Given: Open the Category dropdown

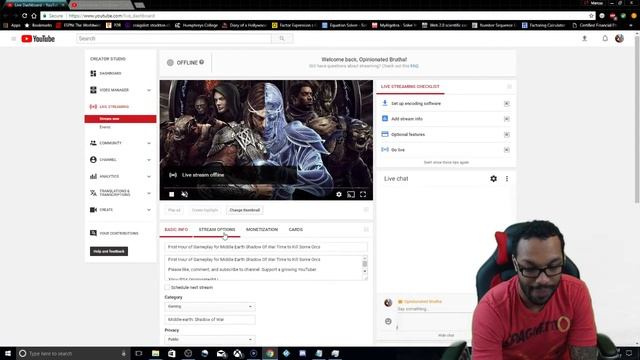Looking at the screenshot, I should coord(210,307).
